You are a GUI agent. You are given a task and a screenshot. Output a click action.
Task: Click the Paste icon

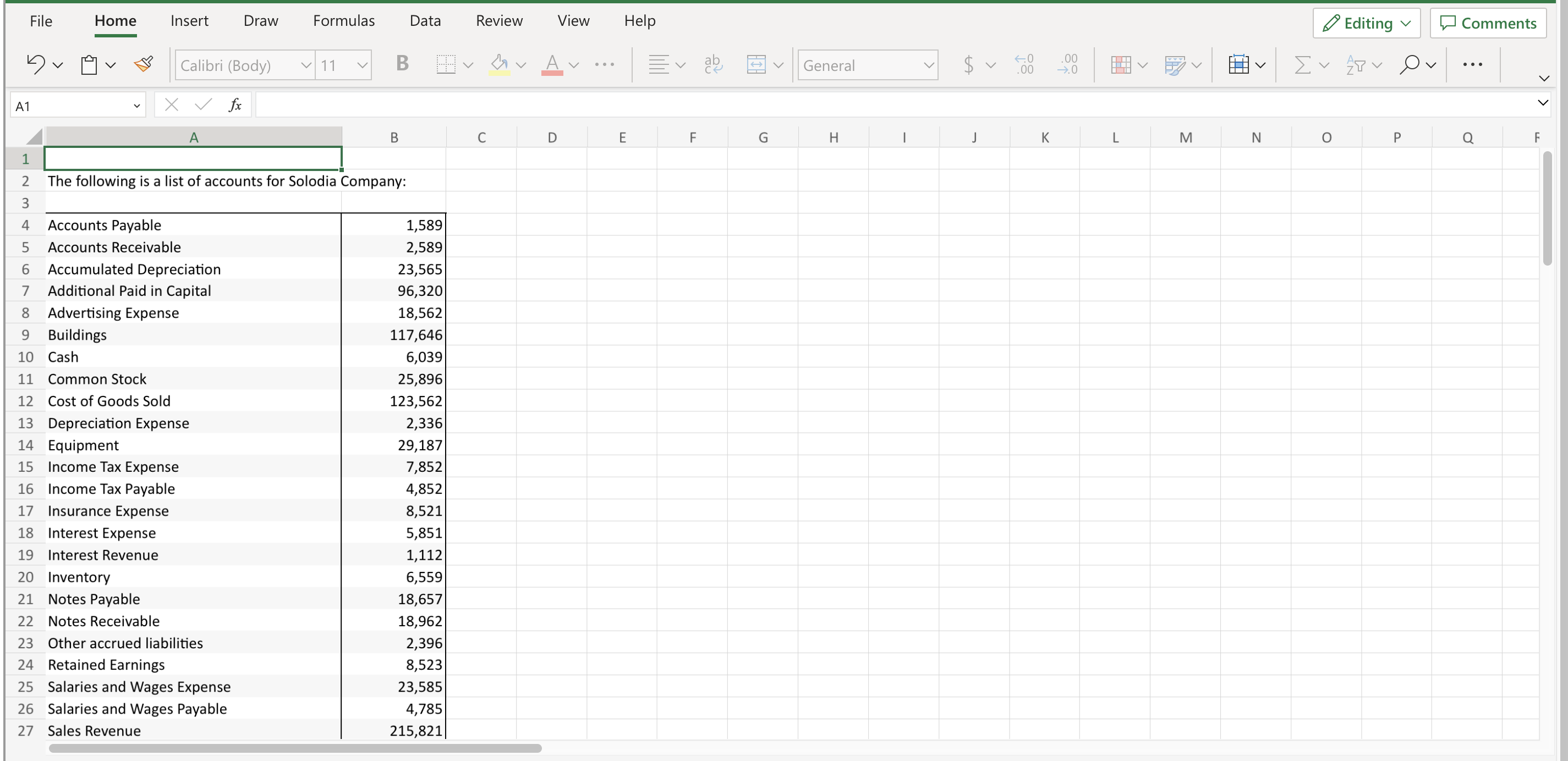pos(89,64)
